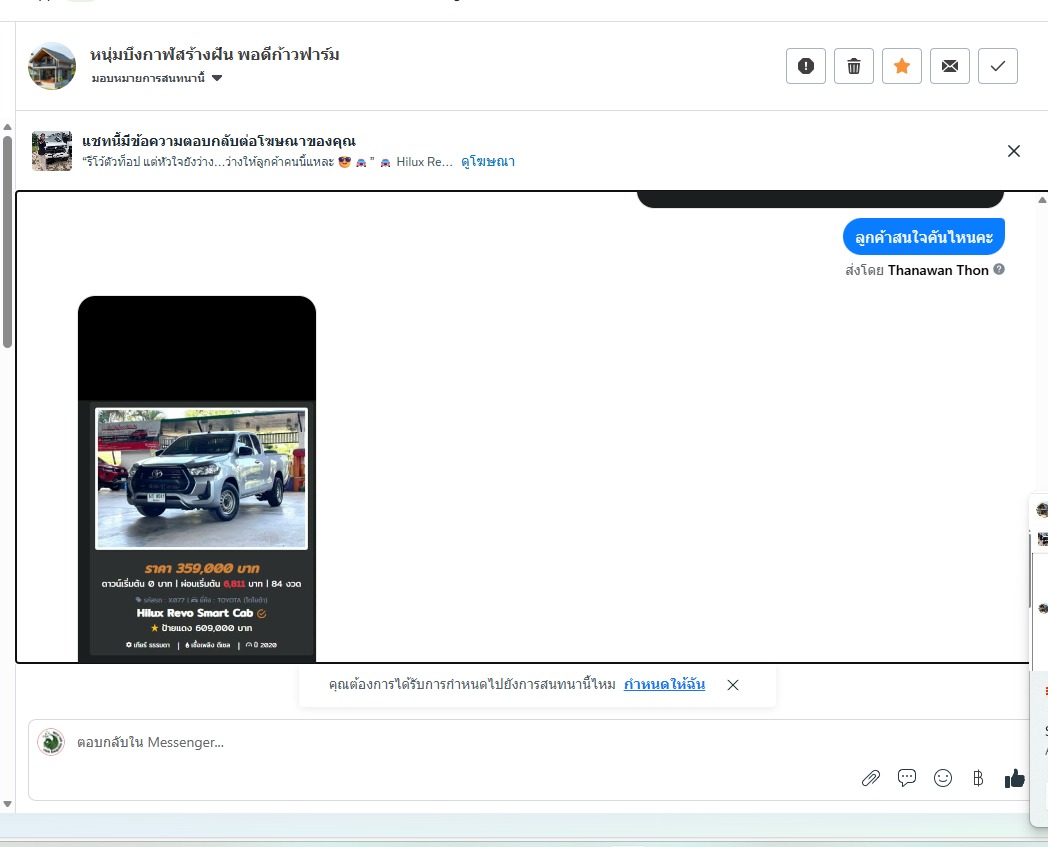Click the spam report exclamation icon
The image size is (1048, 847).
pyautogui.click(x=806, y=66)
